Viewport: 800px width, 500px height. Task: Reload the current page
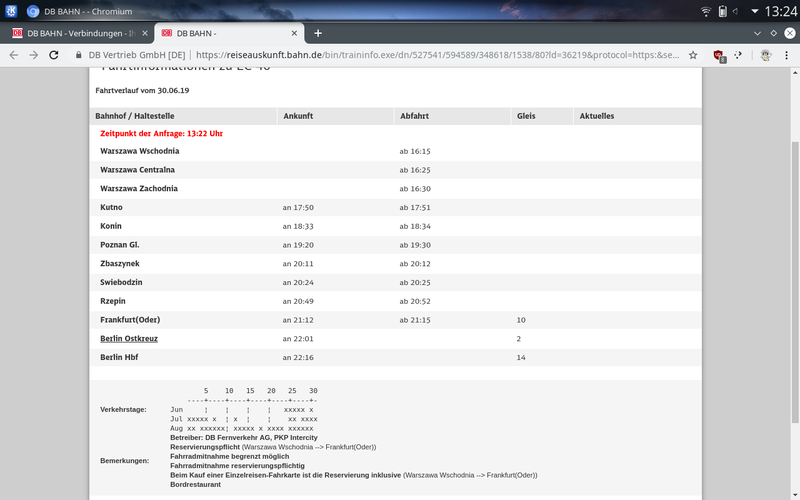[54, 55]
